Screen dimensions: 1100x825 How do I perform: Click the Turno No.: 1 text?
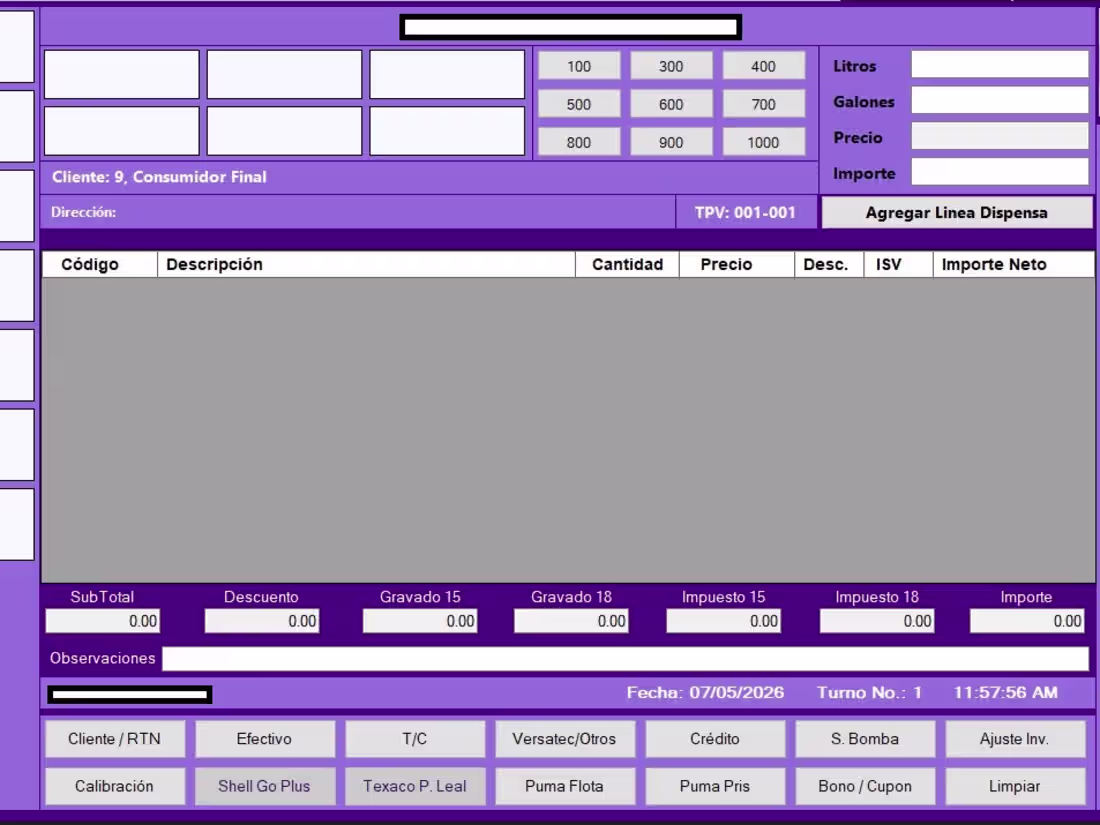click(869, 692)
